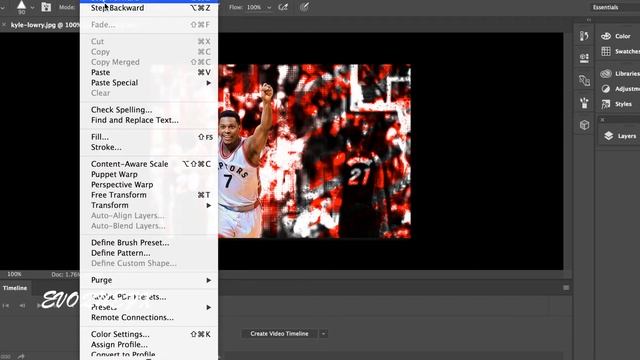Screen dimensions: 640x360
Task: Click the Timeline previous frame control
Action: tap(22, 305)
